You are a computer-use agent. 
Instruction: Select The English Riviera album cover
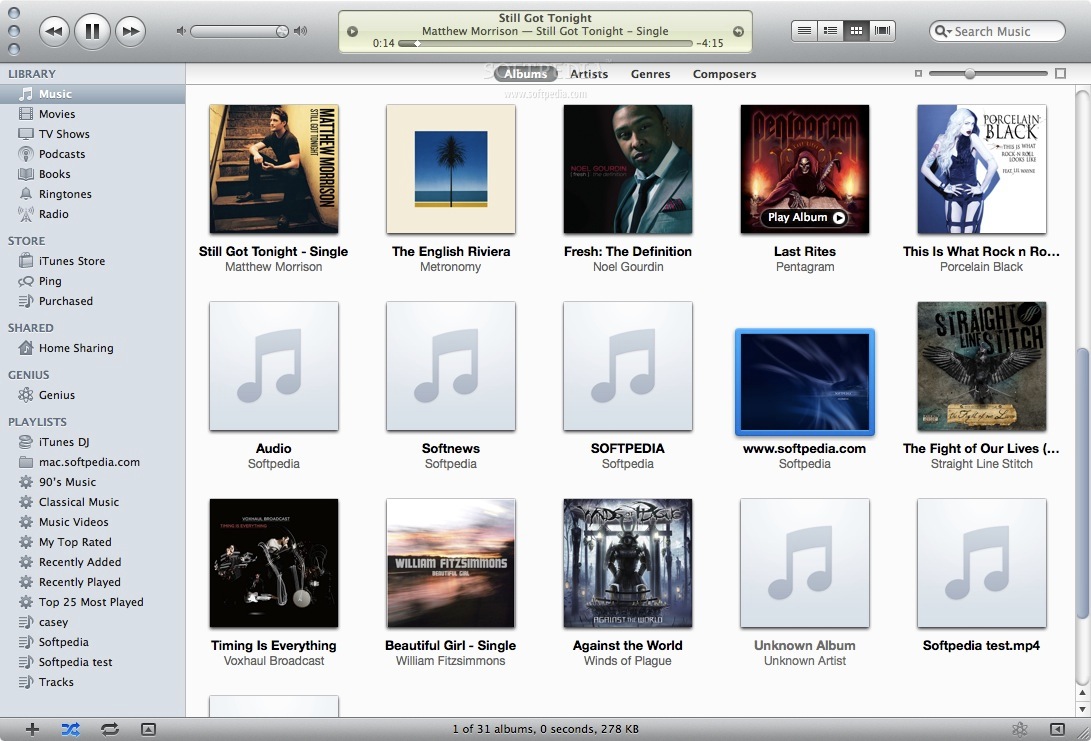point(451,169)
